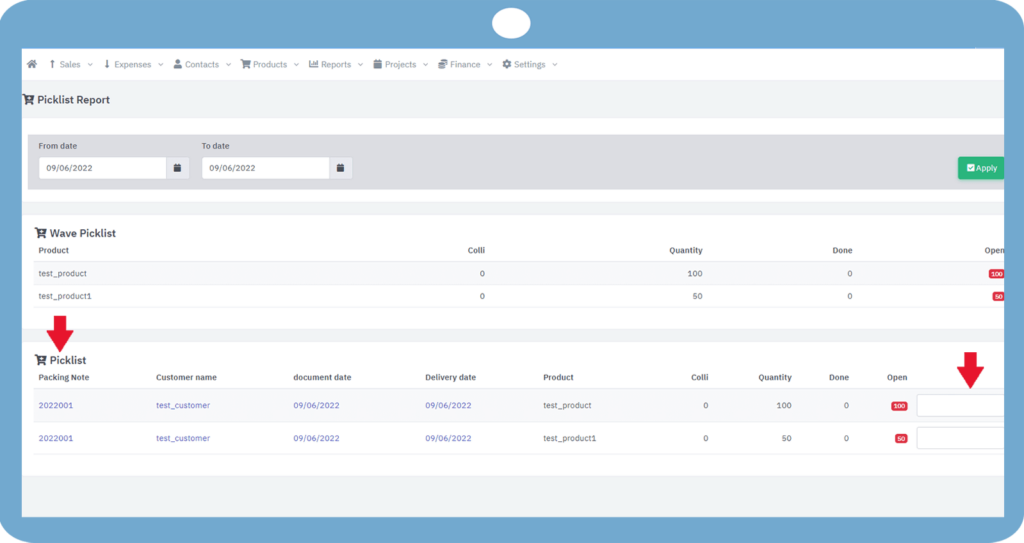Click delivery date 09/06/2022 in test_product1 row
The width and height of the screenshot is (1024, 543).
(448, 438)
